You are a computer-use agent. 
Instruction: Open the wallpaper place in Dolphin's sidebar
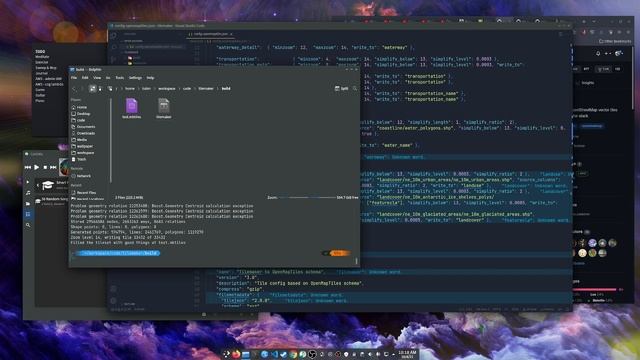82,146
